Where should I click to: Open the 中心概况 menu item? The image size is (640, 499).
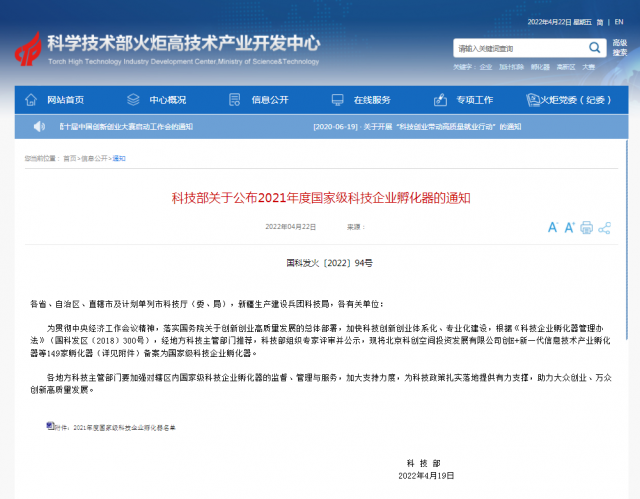pyautogui.click(x=168, y=100)
